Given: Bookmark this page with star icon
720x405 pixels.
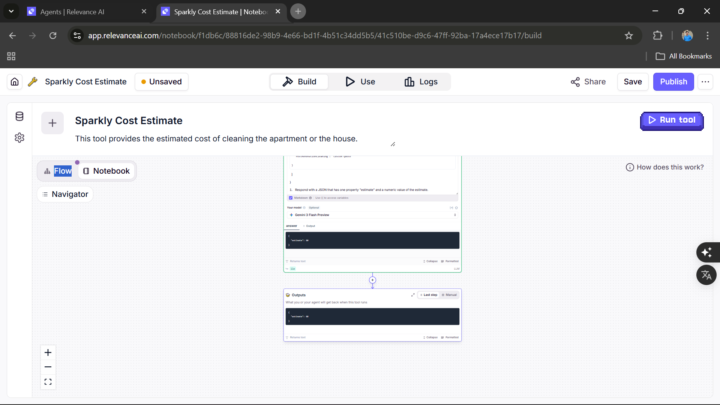Looking at the screenshot, I should (629, 35).
